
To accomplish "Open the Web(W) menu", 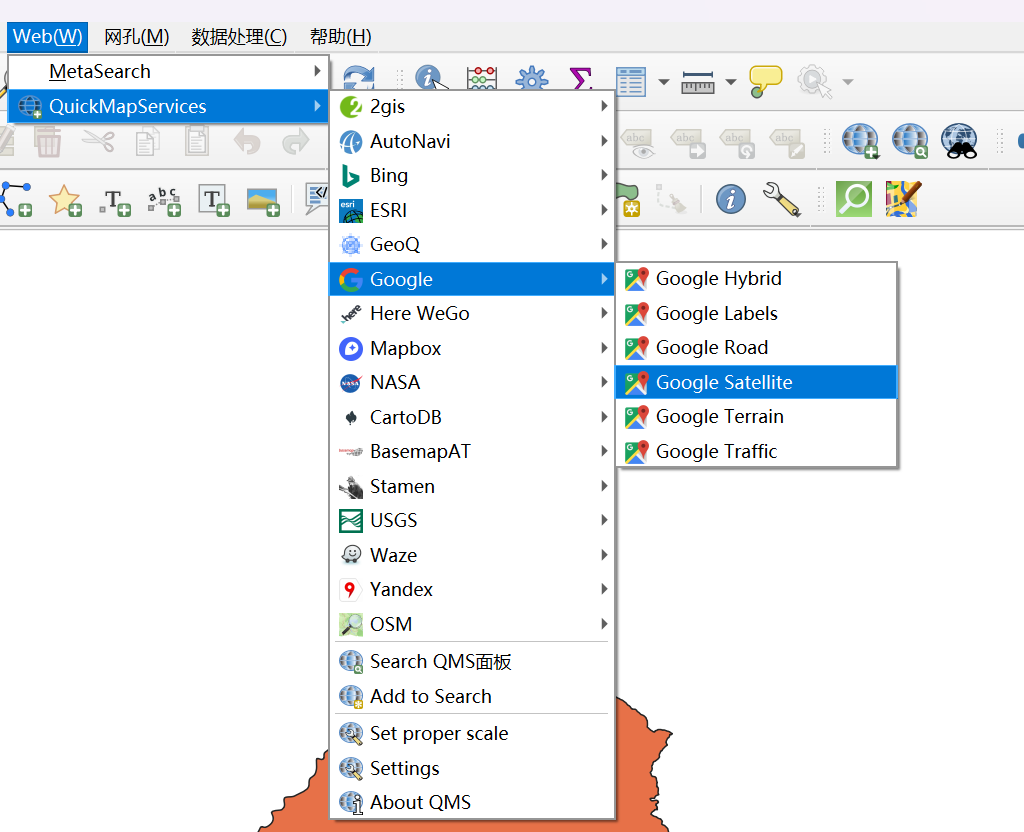I will pyautogui.click(x=48, y=37).
